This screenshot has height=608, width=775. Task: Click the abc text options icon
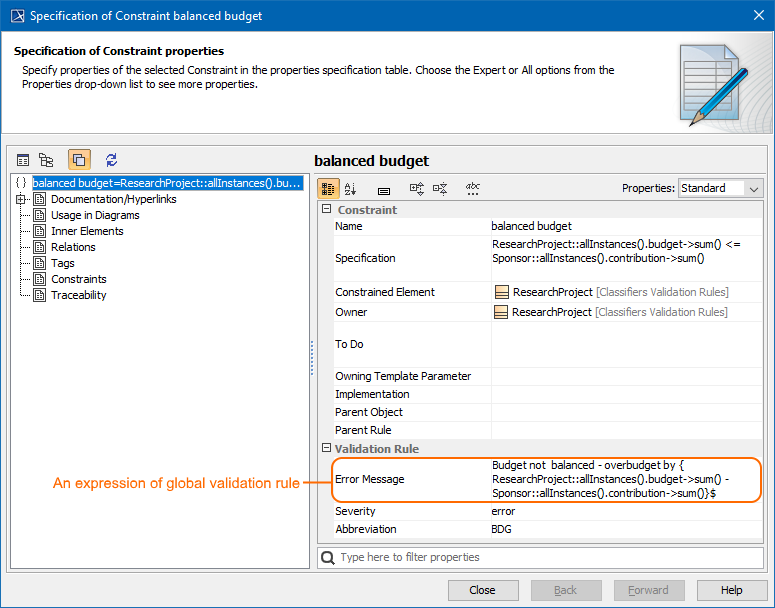tap(473, 188)
